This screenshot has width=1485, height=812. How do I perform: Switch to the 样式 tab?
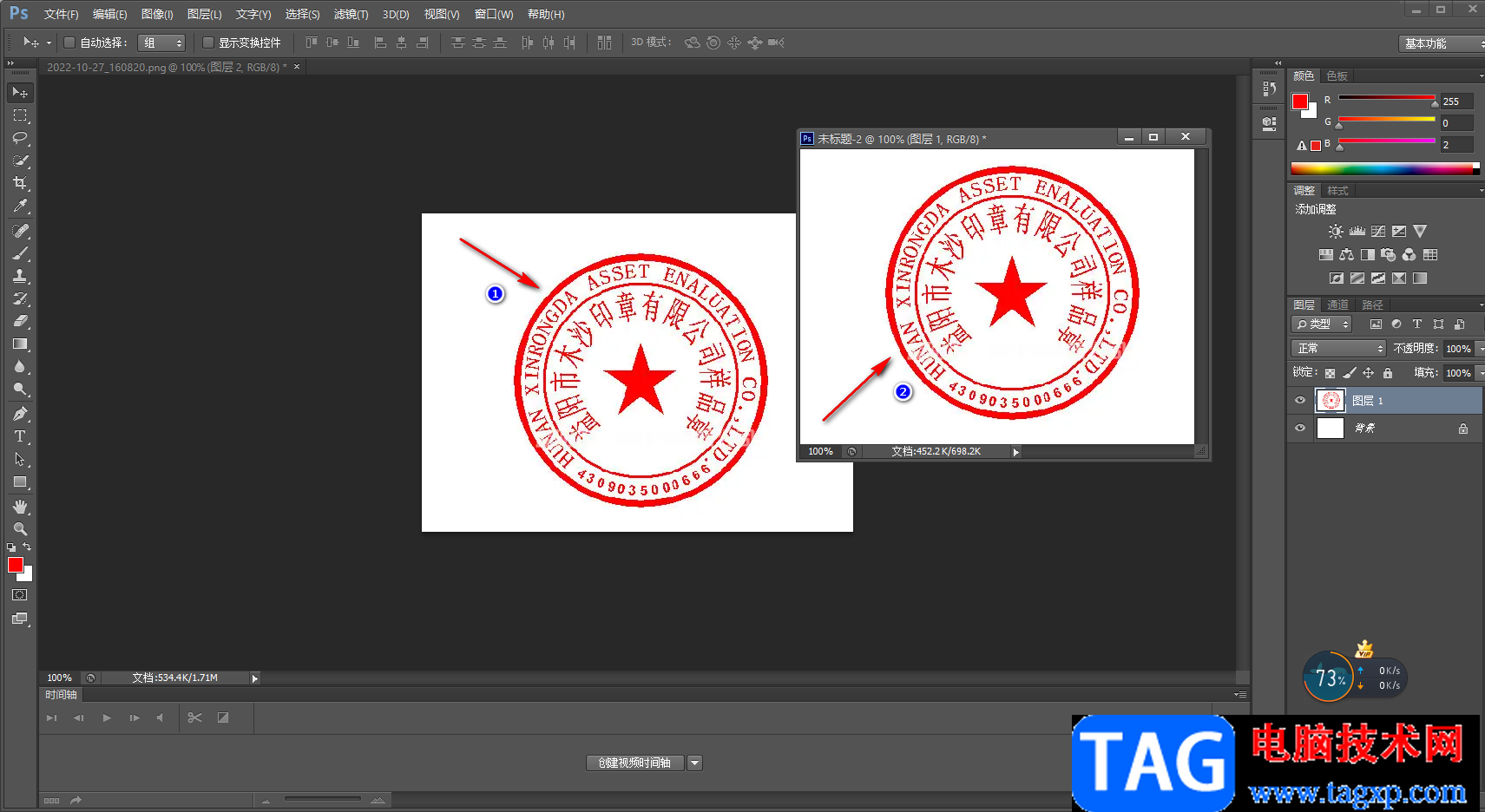1337,191
